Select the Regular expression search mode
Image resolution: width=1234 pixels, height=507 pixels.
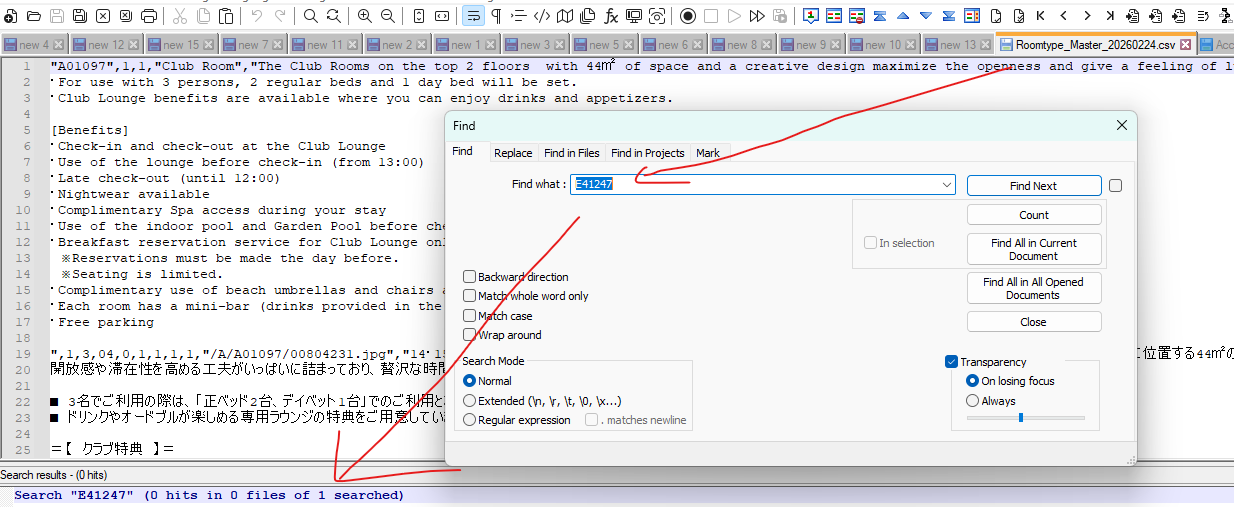coord(470,420)
